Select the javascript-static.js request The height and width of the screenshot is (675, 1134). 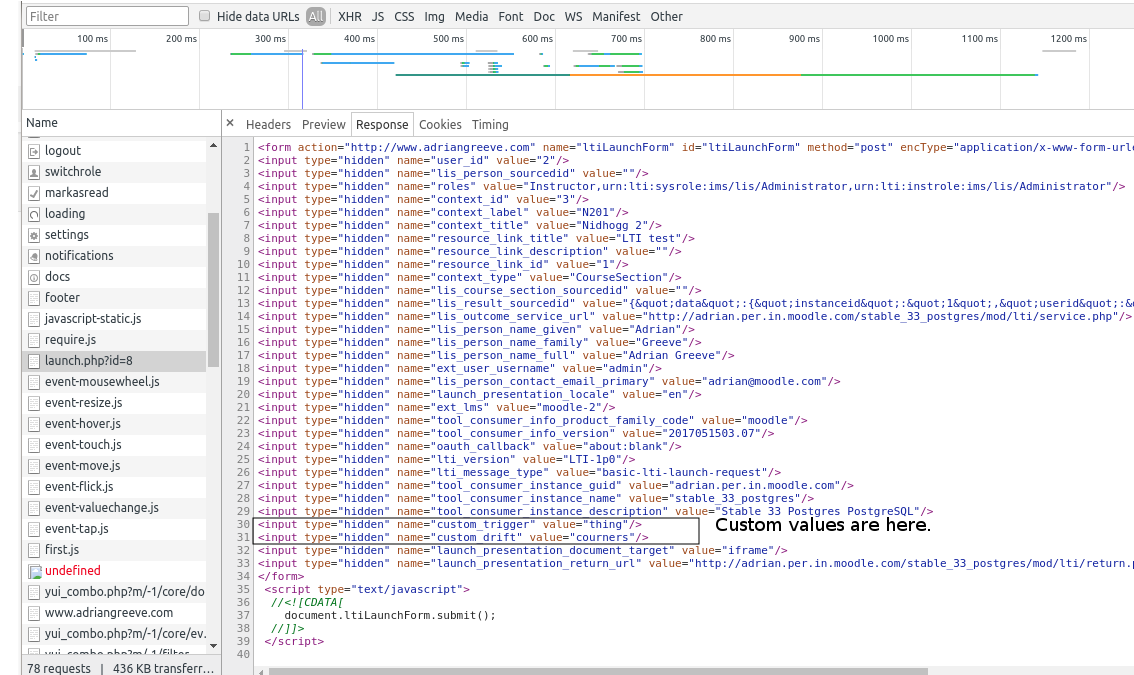[115, 319]
